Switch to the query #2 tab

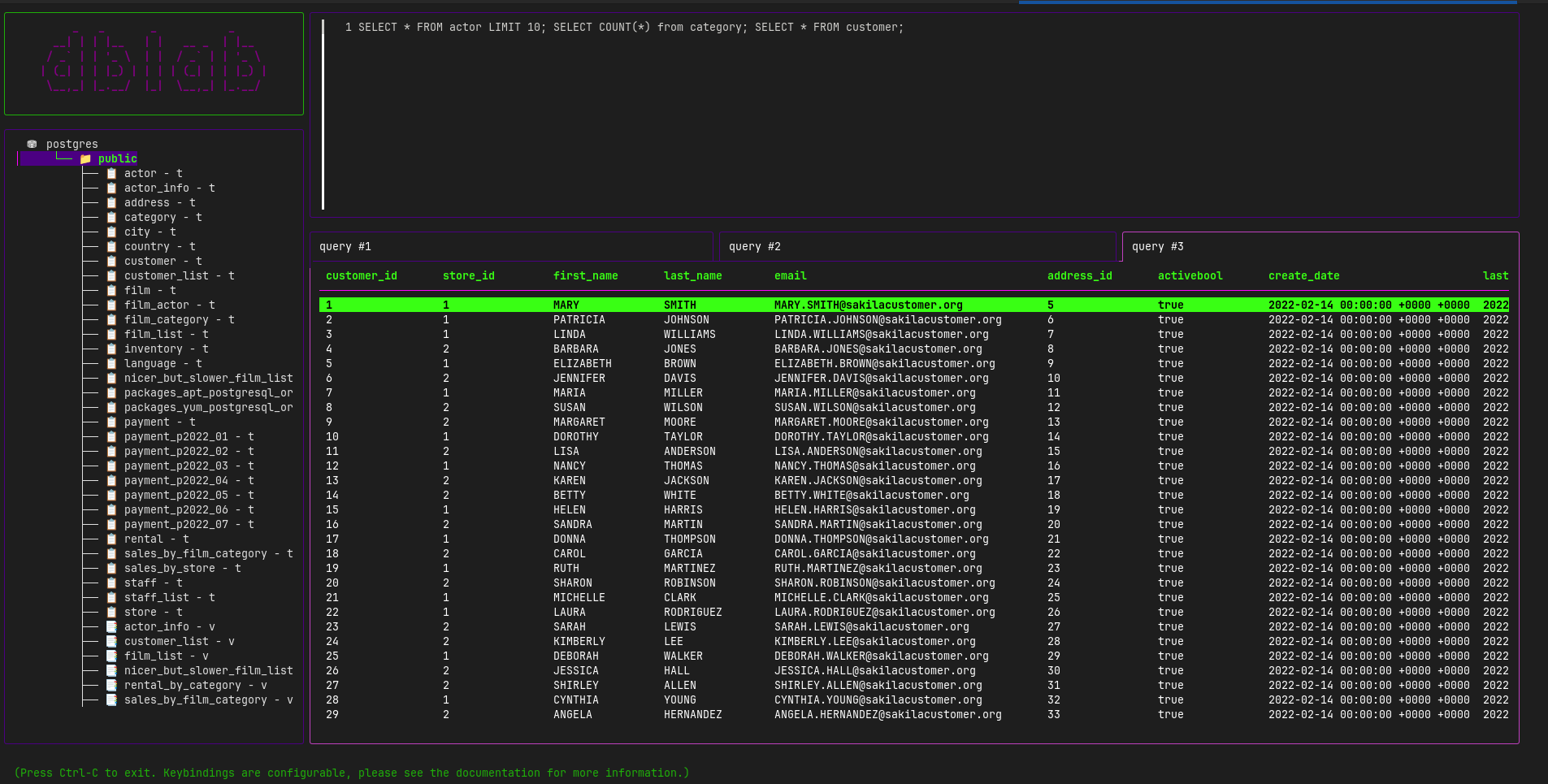point(917,246)
